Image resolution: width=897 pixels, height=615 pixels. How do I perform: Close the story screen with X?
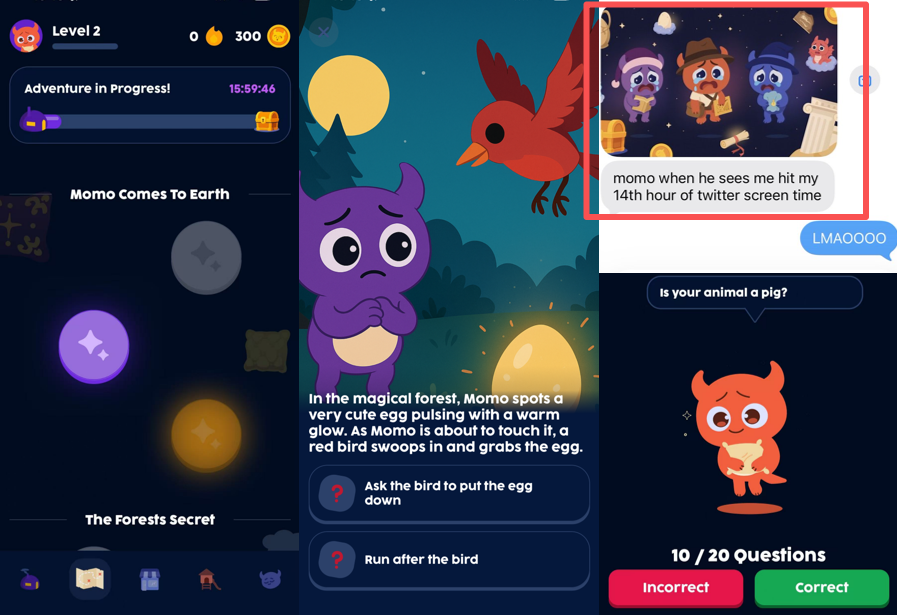323,32
